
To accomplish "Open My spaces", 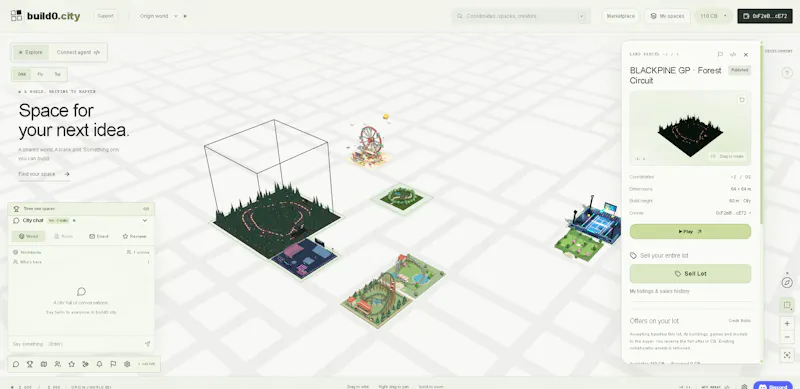I will click(667, 16).
